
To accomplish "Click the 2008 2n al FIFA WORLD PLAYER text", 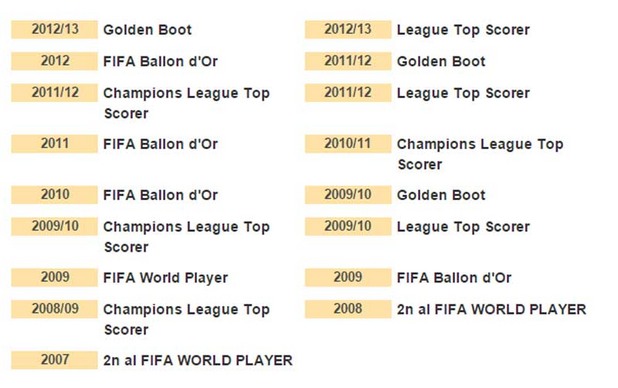I will tap(491, 310).
